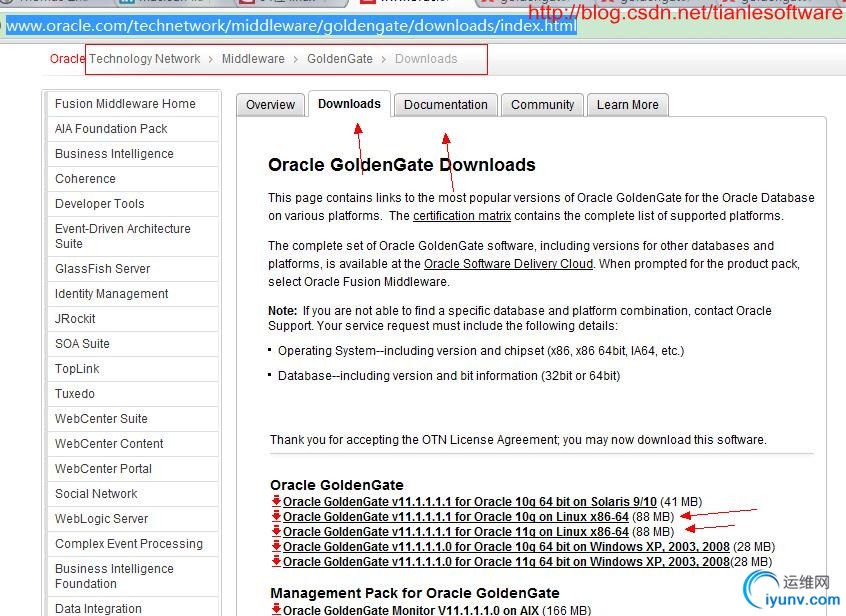Select WebLogic Server in the sidebar

pyautogui.click(x=133, y=519)
